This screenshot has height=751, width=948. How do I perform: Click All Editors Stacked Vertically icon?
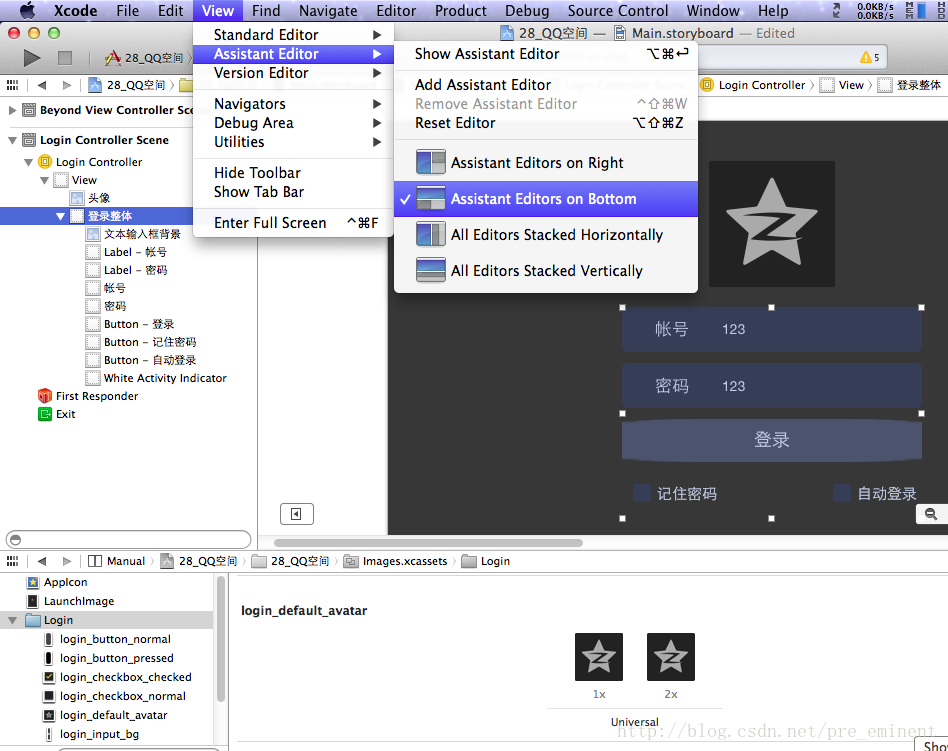(430, 270)
